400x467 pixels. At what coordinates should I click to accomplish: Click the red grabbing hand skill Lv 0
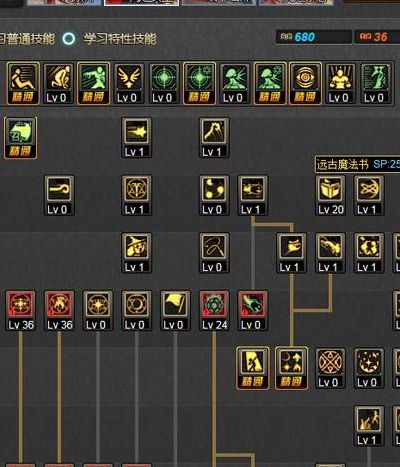253,310
